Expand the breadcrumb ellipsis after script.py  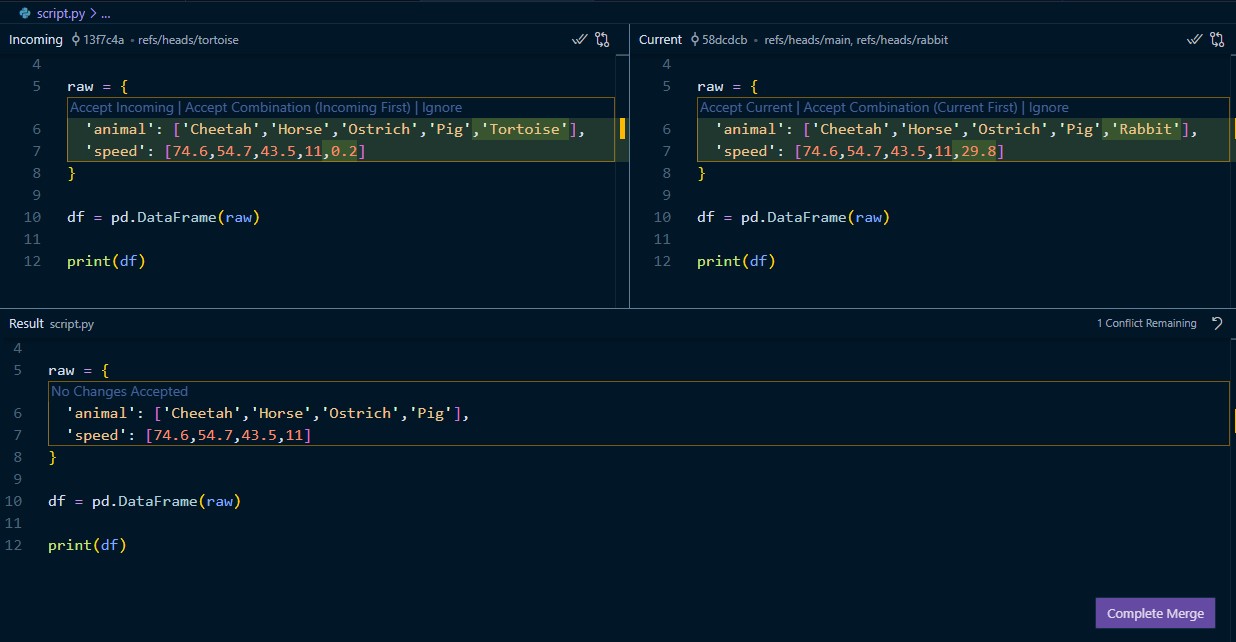(106, 13)
